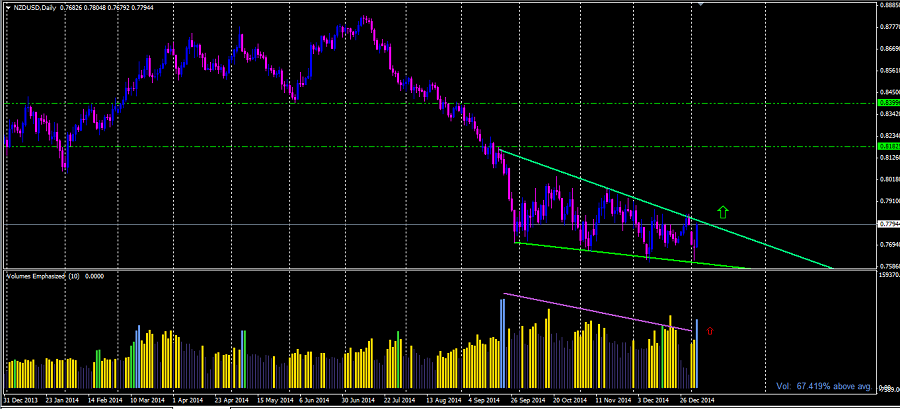
Task: Click the 30 Jun 2014 date label
Action: (357, 400)
